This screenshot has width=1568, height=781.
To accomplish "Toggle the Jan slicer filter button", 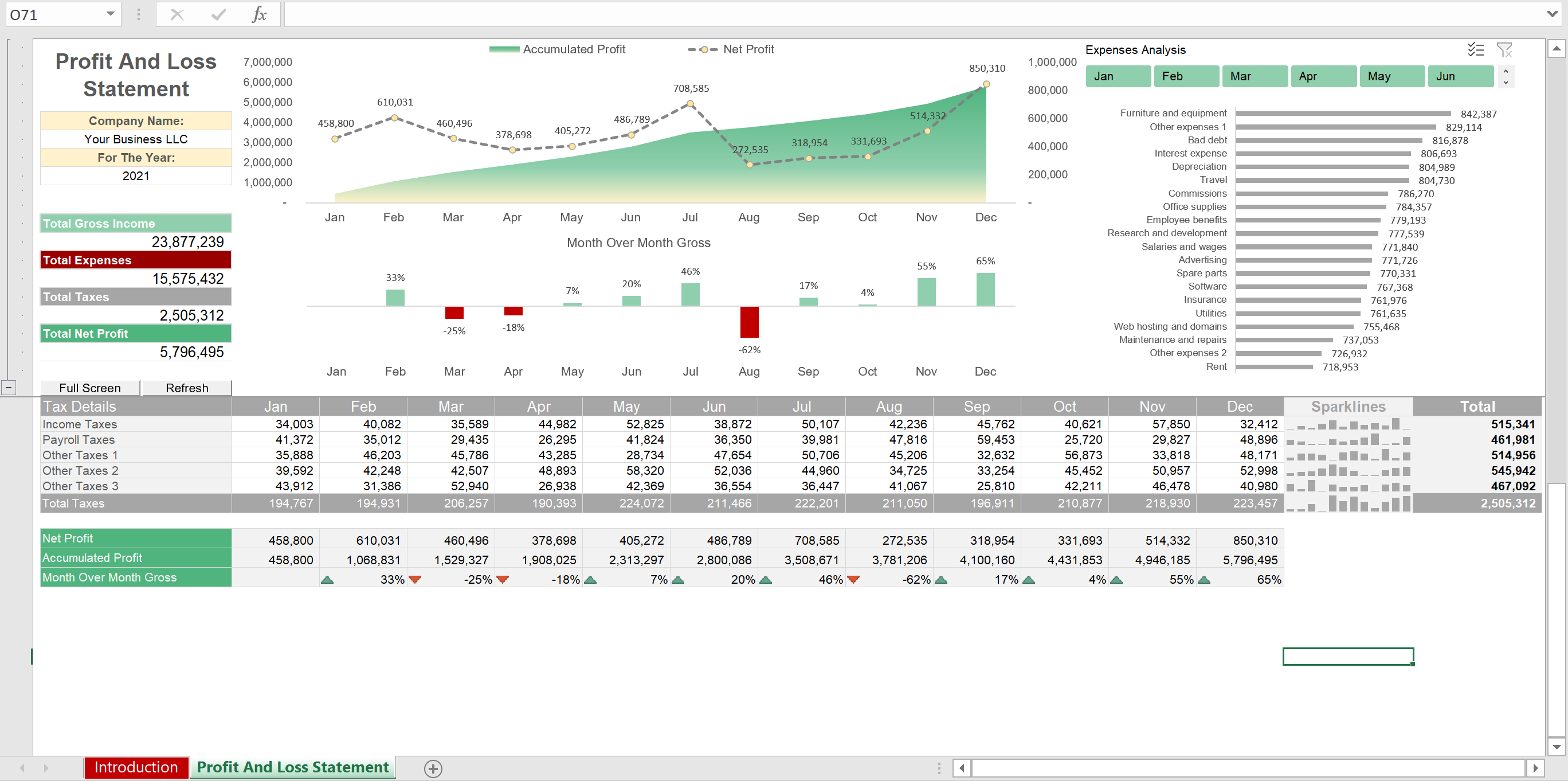I will [x=1118, y=76].
